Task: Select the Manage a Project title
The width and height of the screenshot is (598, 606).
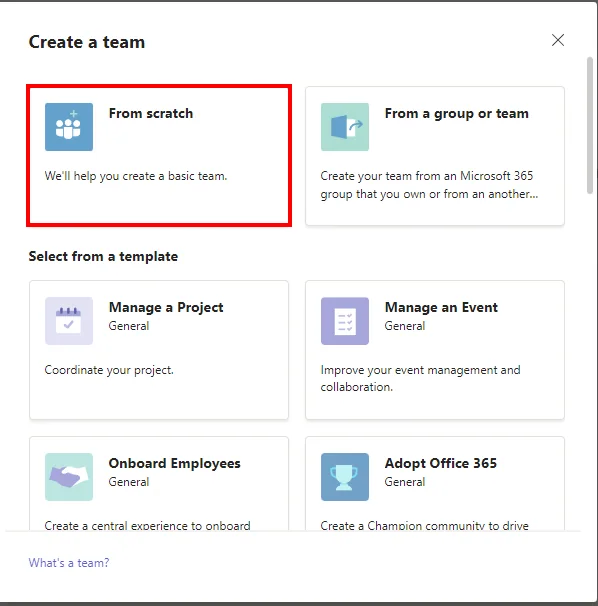Action: coord(166,308)
